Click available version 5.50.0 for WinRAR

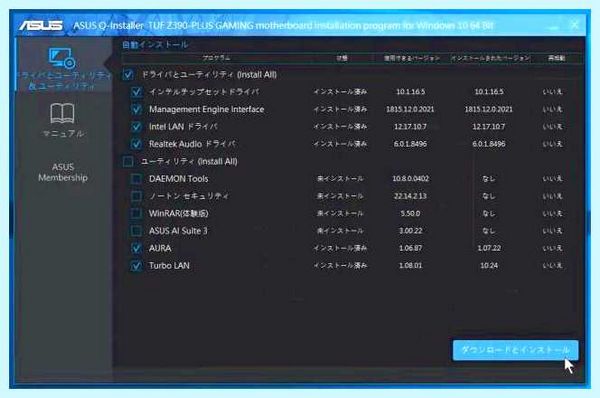pos(411,213)
